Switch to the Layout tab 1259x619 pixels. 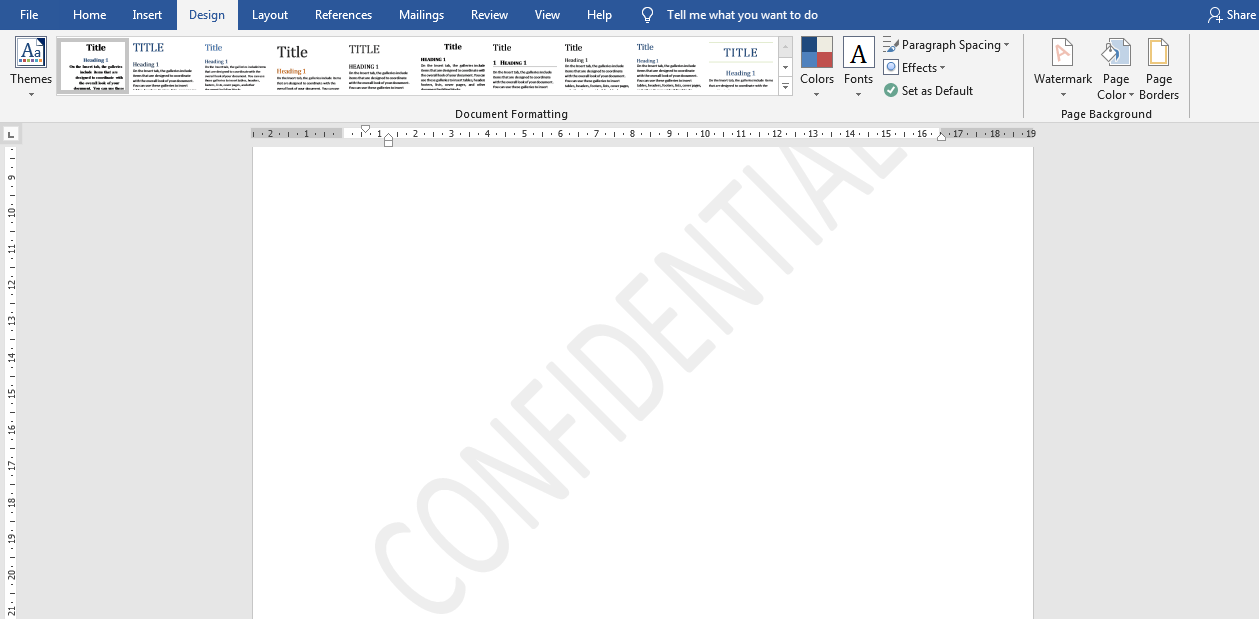tap(270, 15)
